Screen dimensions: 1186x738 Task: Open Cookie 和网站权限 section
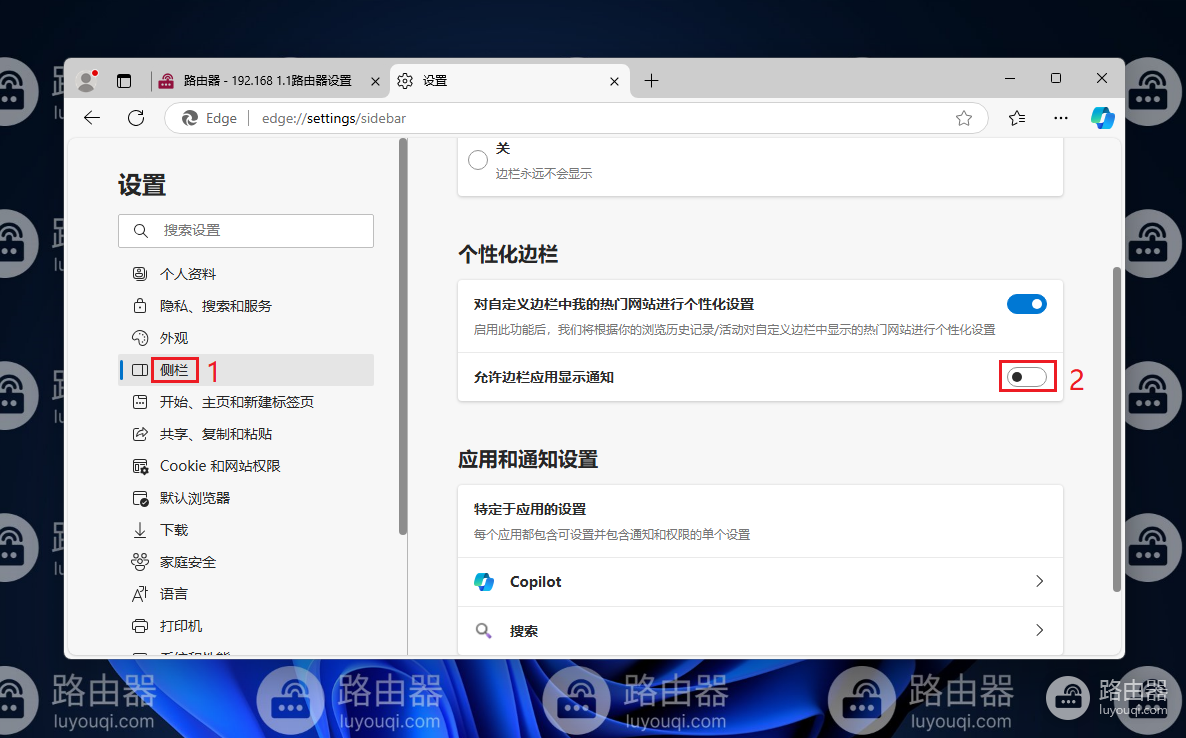[x=246, y=466]
